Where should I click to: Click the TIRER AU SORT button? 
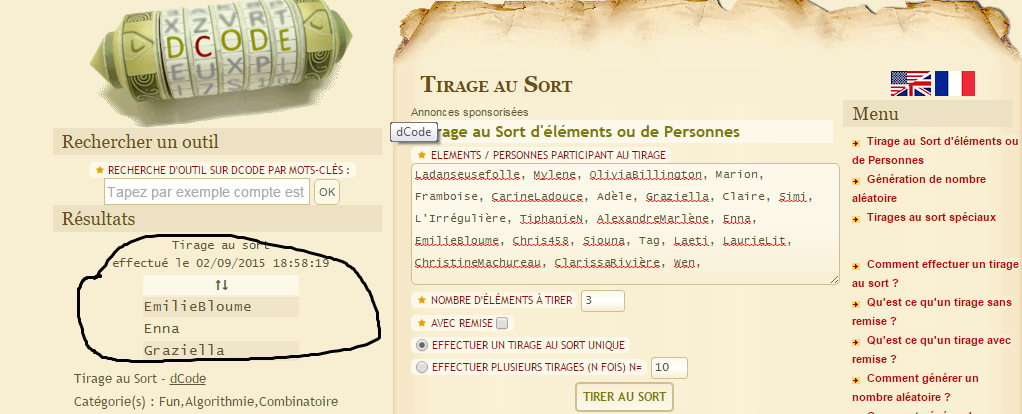tap(624, 397)
